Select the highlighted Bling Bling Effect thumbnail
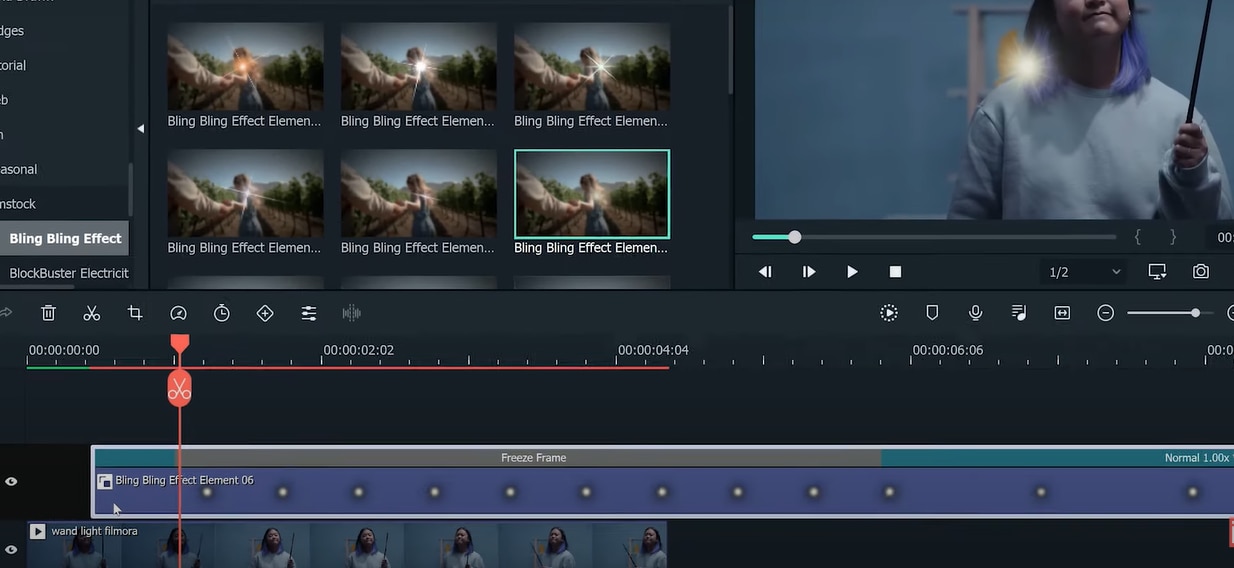This screenshot has width=1234, height=568. coord(592,194)
